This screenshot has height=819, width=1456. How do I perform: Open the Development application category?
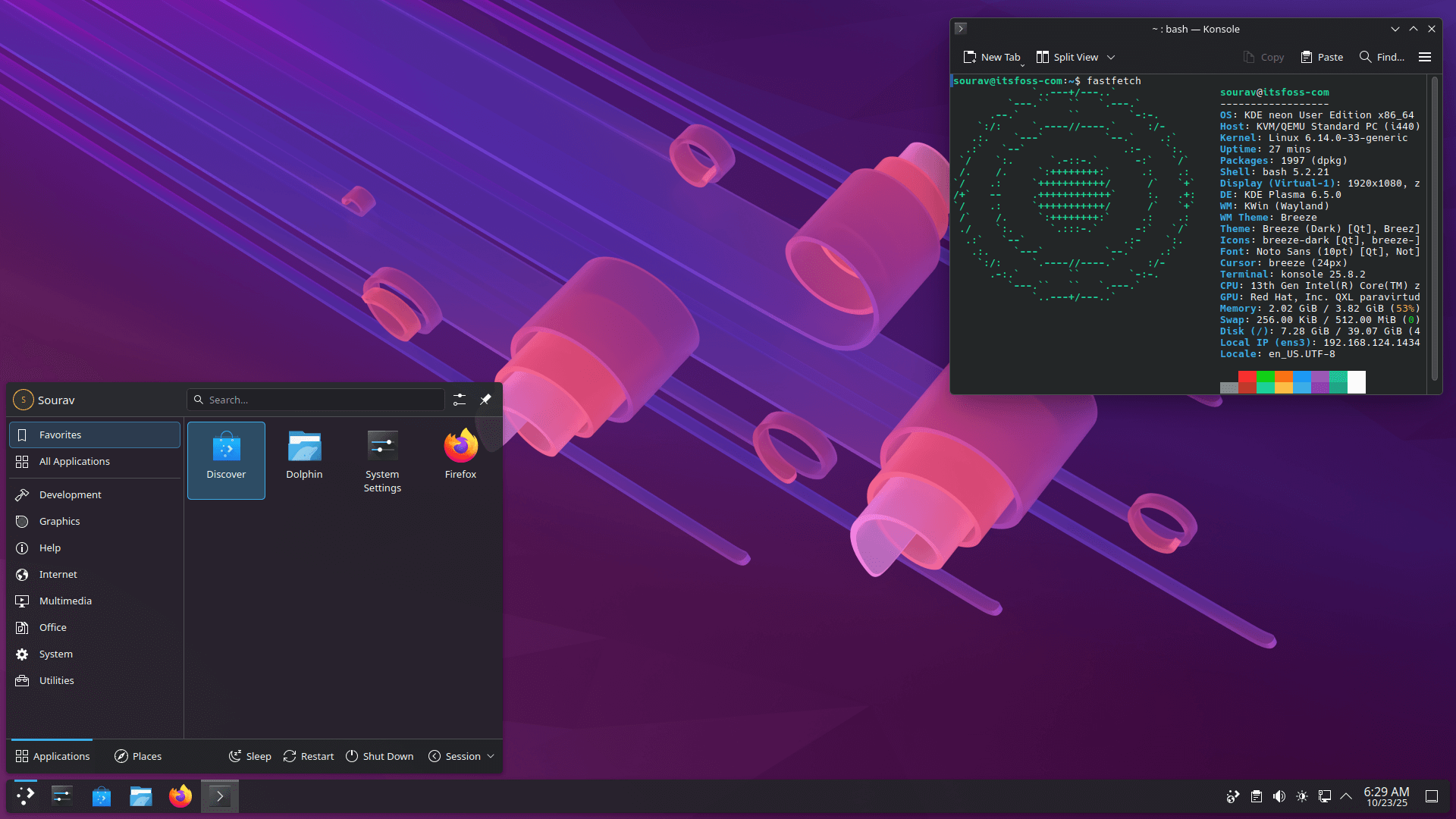(x=69, y=494)
